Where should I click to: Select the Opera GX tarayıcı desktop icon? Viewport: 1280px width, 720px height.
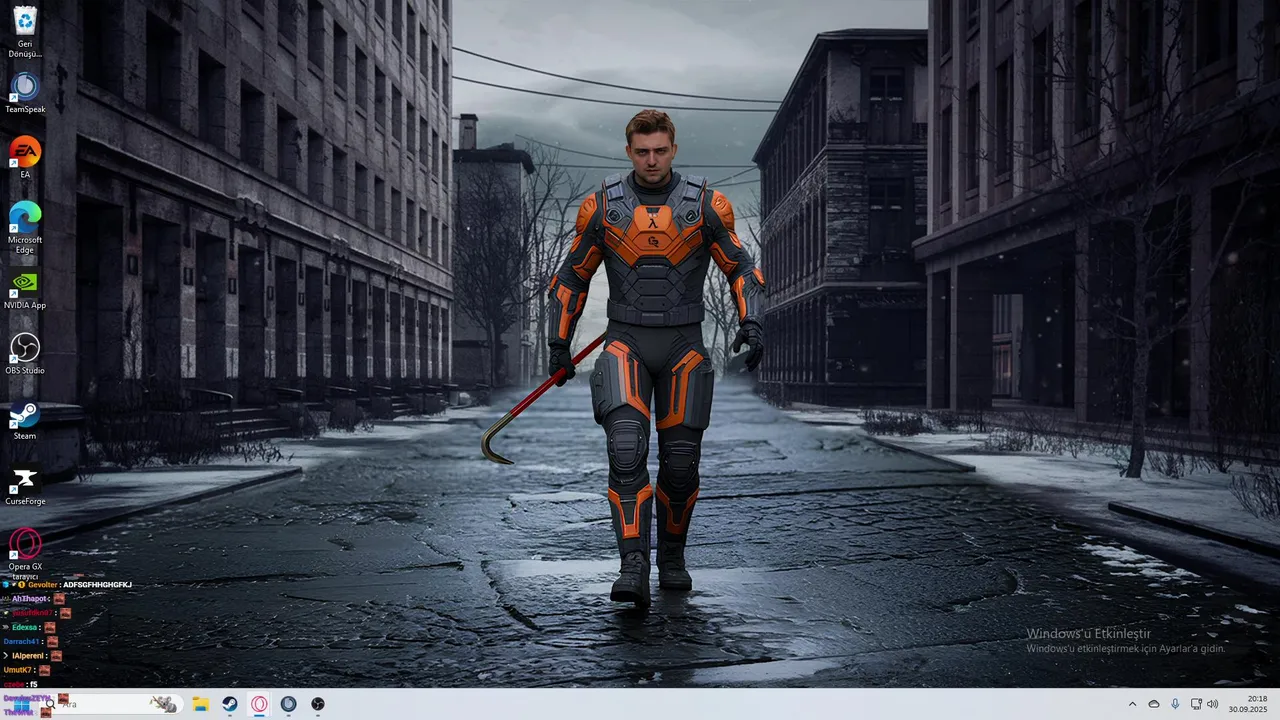click(25, 555)
